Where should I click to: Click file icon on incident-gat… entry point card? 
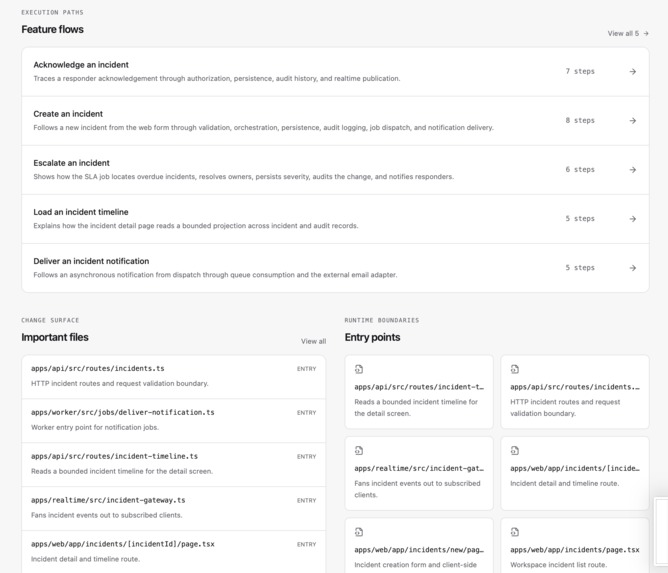pyautogui.click(x=359, y=451)
